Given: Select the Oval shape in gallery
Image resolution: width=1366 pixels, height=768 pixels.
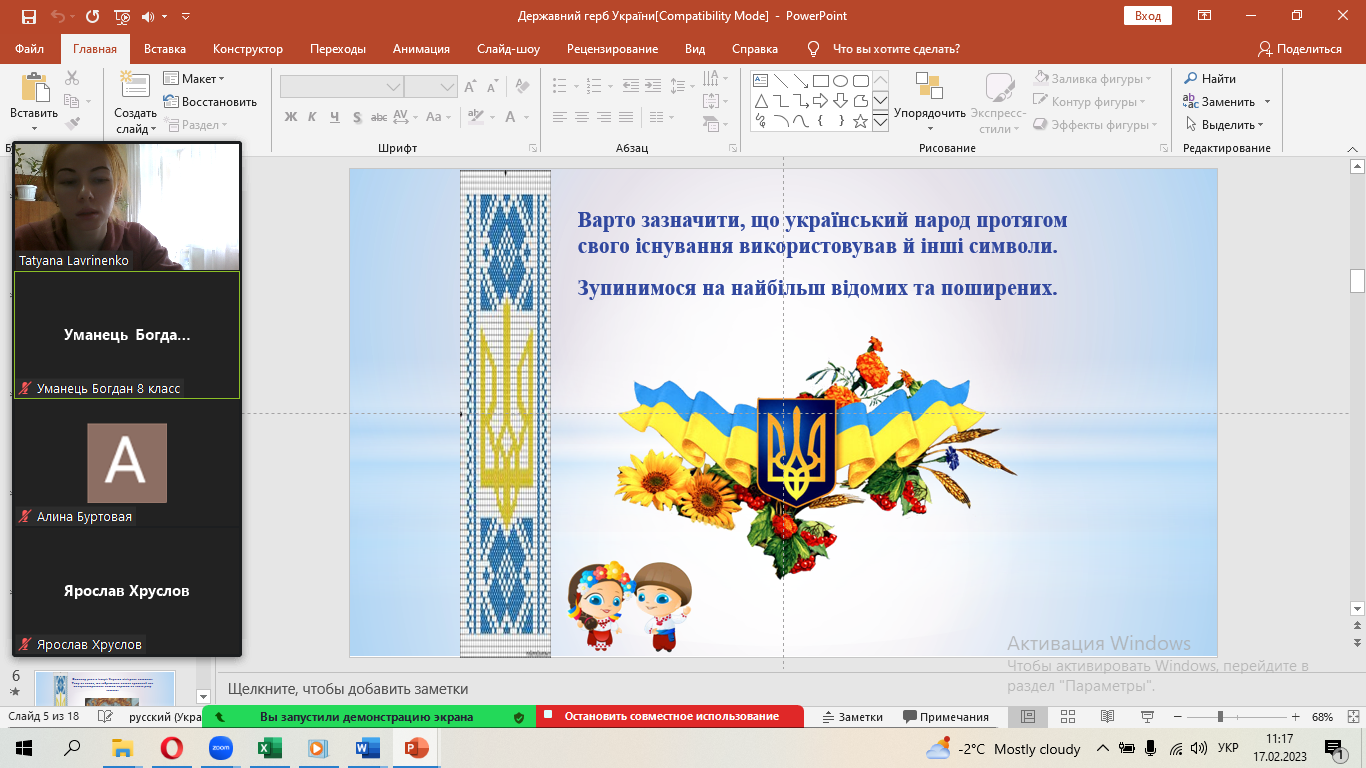Looking at the screenshot, I should (x=840, y=81).
